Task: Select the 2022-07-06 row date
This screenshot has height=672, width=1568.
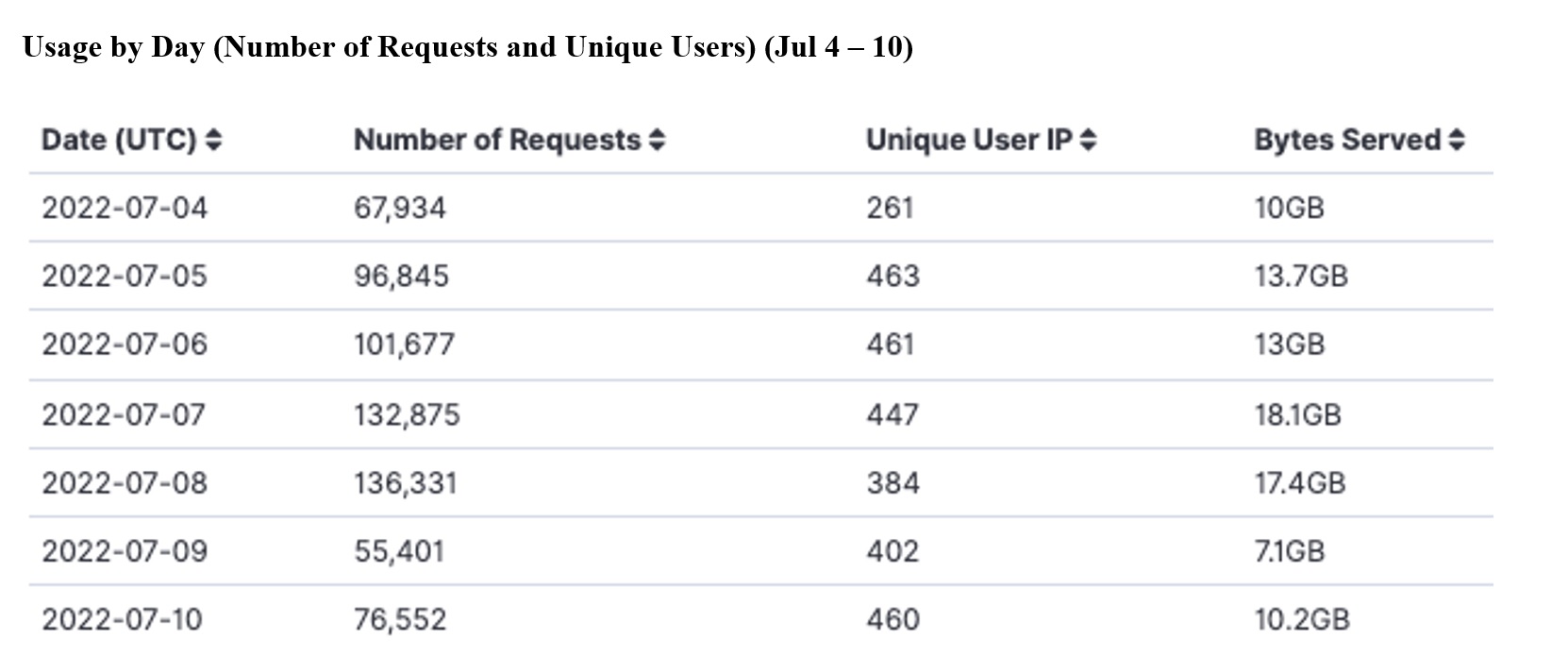Action: click(125, 344)
